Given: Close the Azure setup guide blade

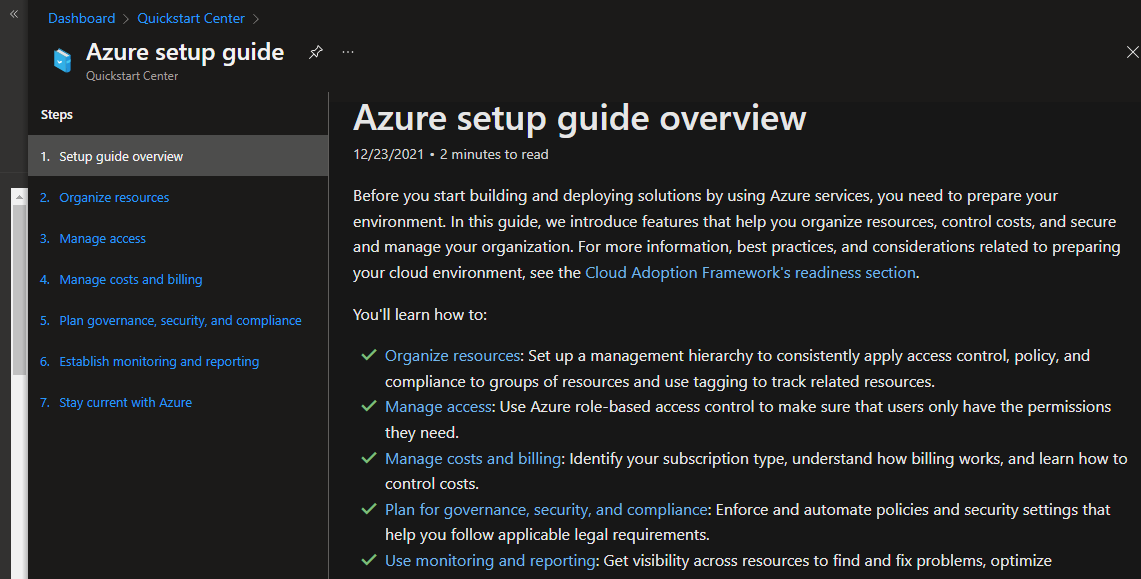Looking at the screenshot, I should [1132, 53].
